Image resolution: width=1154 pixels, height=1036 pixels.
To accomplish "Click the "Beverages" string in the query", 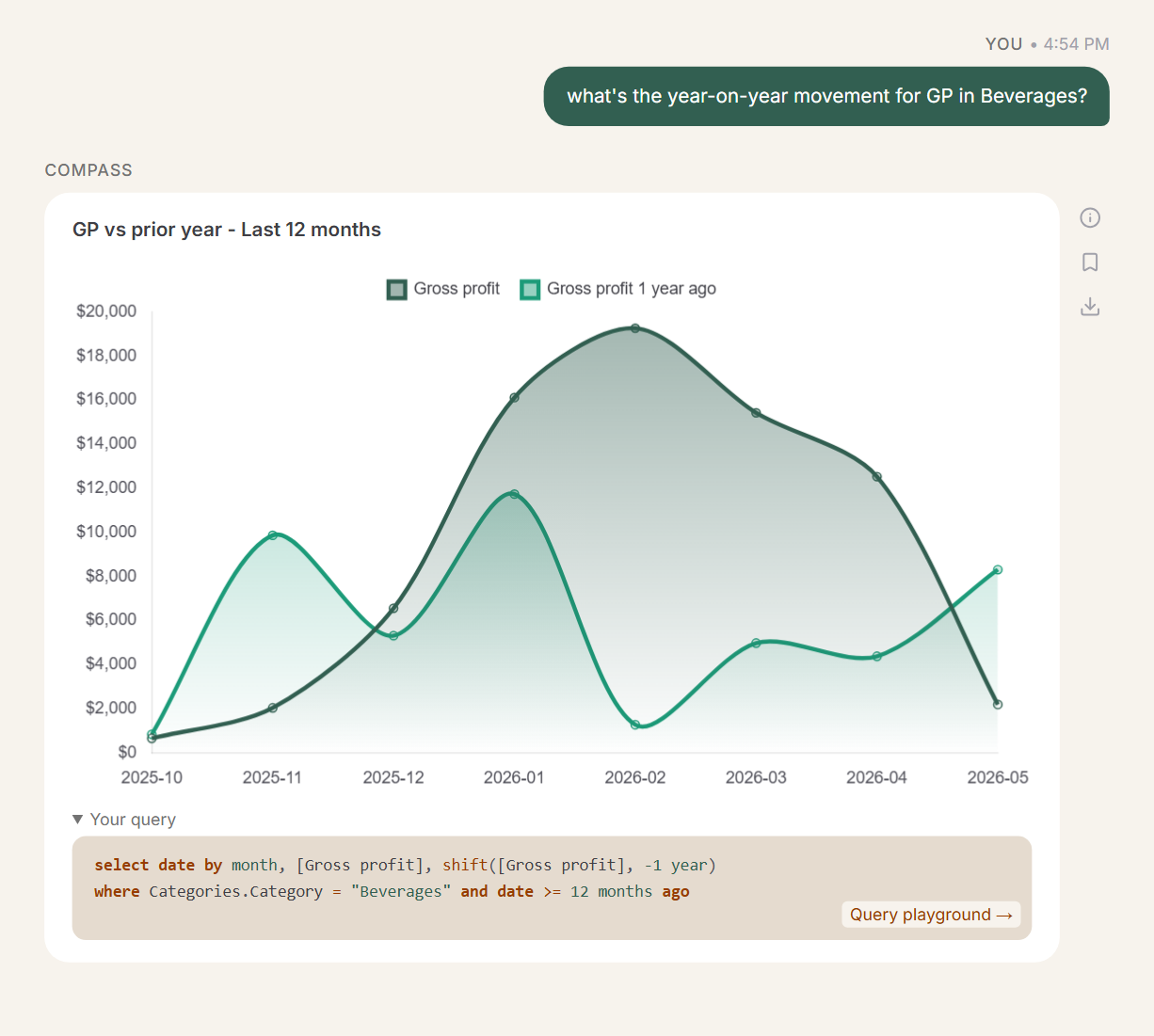I will point(401,891).
